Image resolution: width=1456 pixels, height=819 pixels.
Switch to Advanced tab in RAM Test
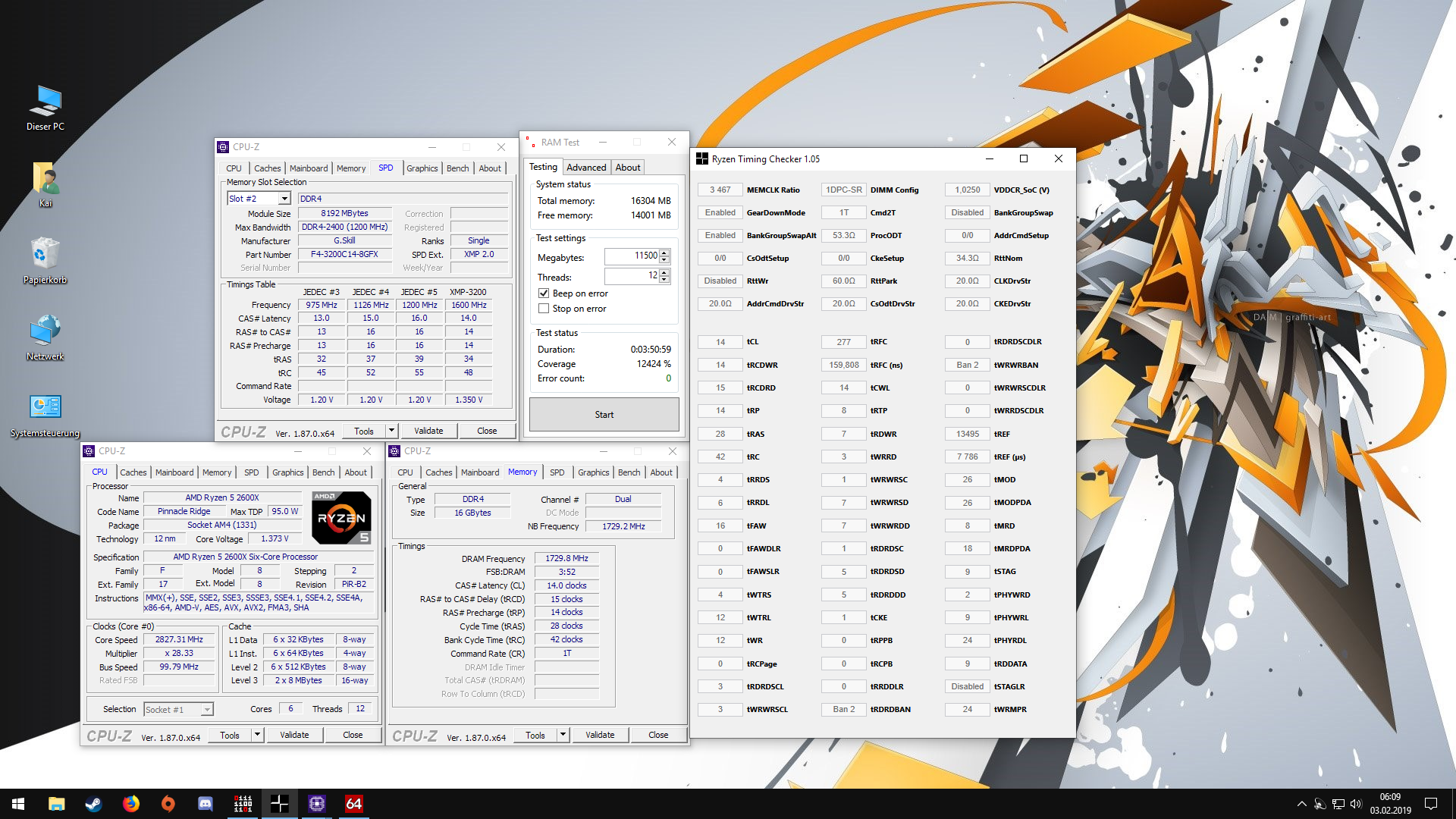(585, 168)
